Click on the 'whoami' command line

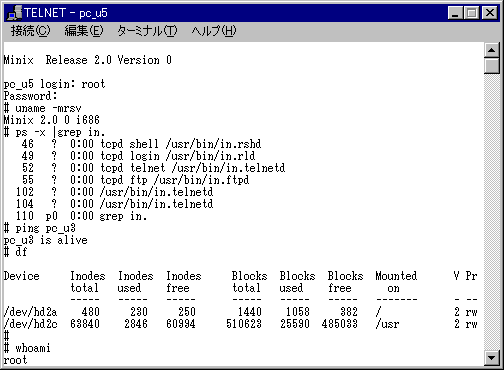click(x=27, y=348)
